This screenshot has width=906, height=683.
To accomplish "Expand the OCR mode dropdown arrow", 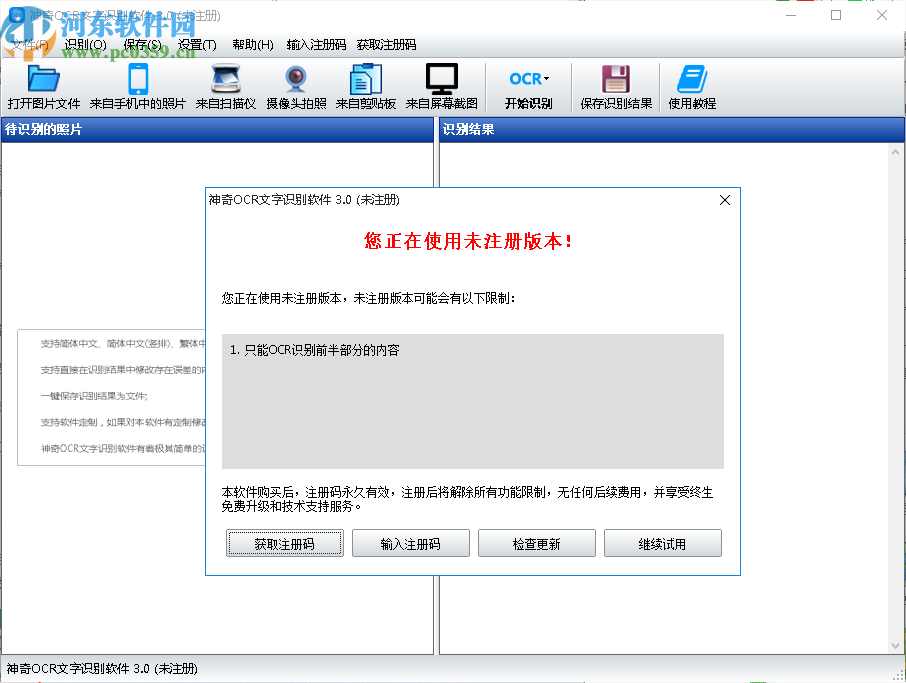I will point(545,78).
